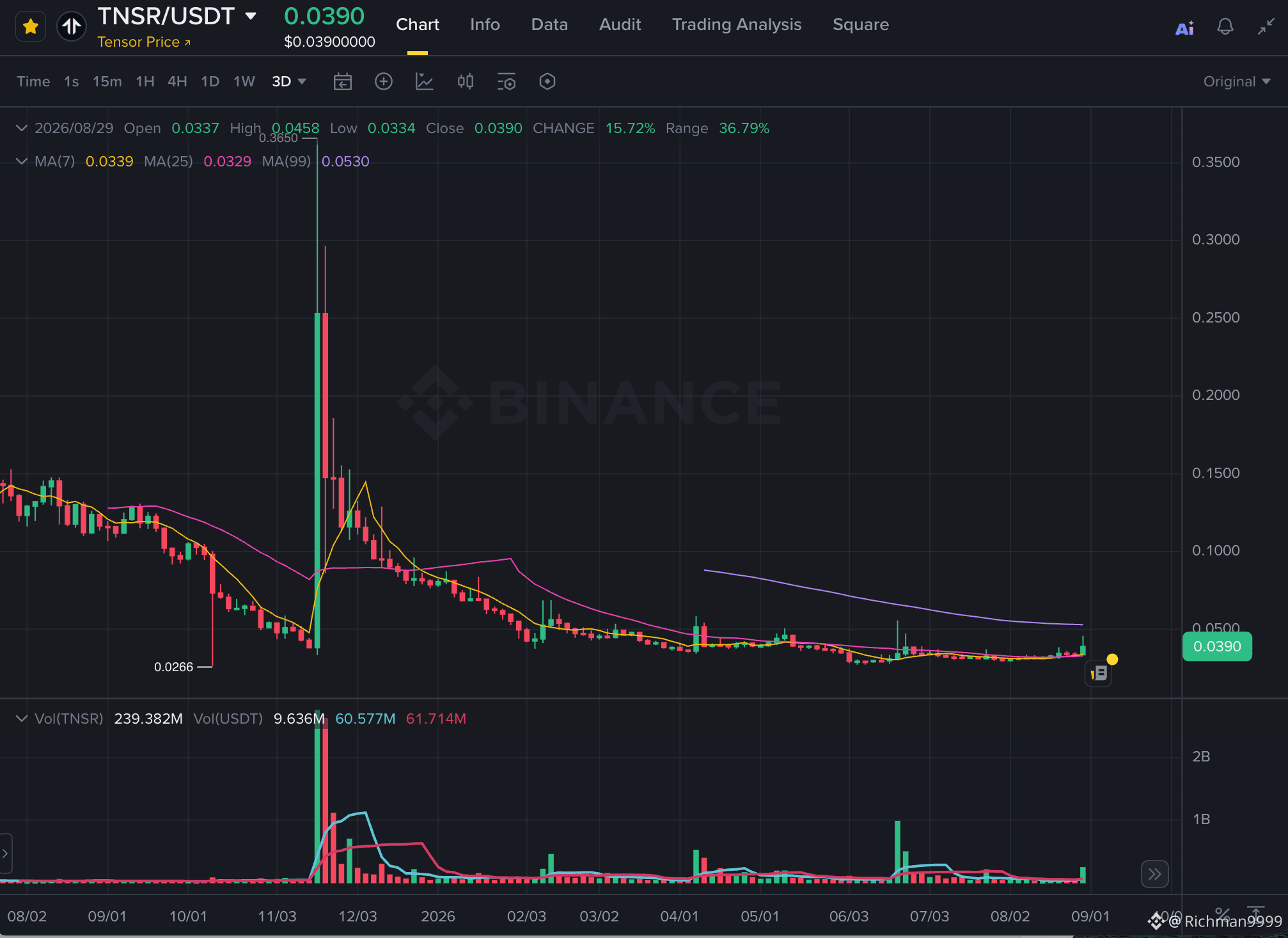This screenshot has height=938, width=1288.
Task: Click the 0.1000 price axis label
Action: pyautogui.click(x=1216, y=550)
